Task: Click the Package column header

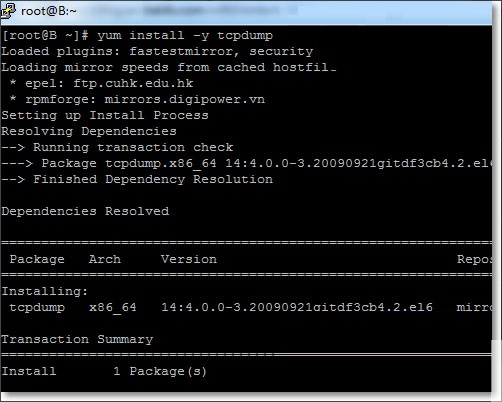Action: pyautogui.click(x=37, y=259)
